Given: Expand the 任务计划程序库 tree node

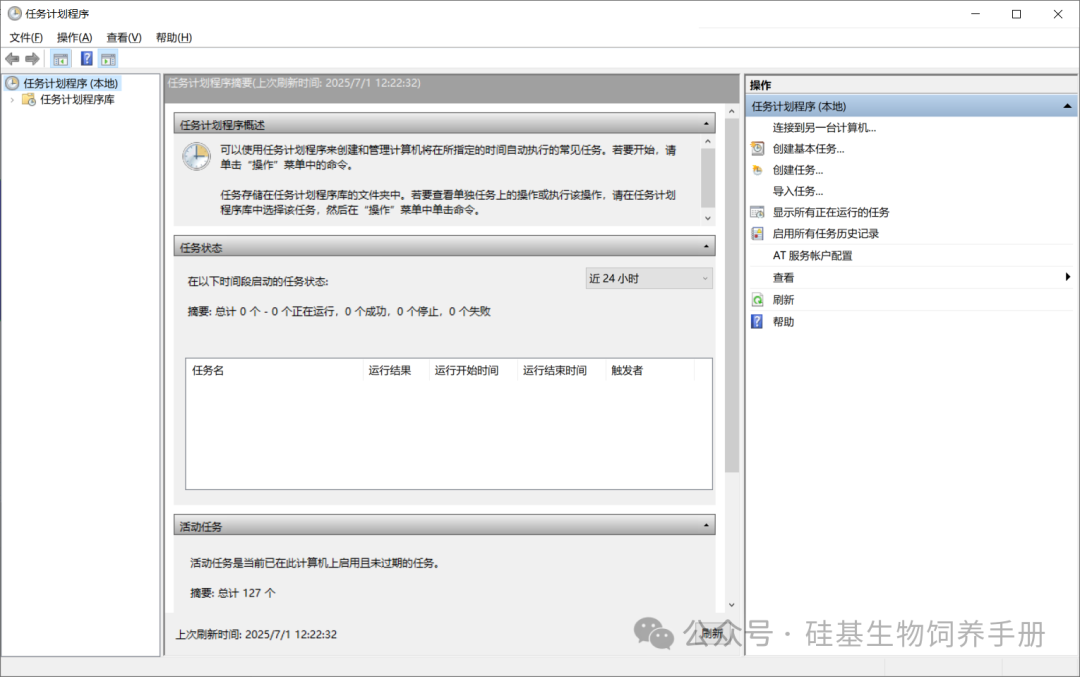Looking at the screenshot, I should click(x=12, y=100).
